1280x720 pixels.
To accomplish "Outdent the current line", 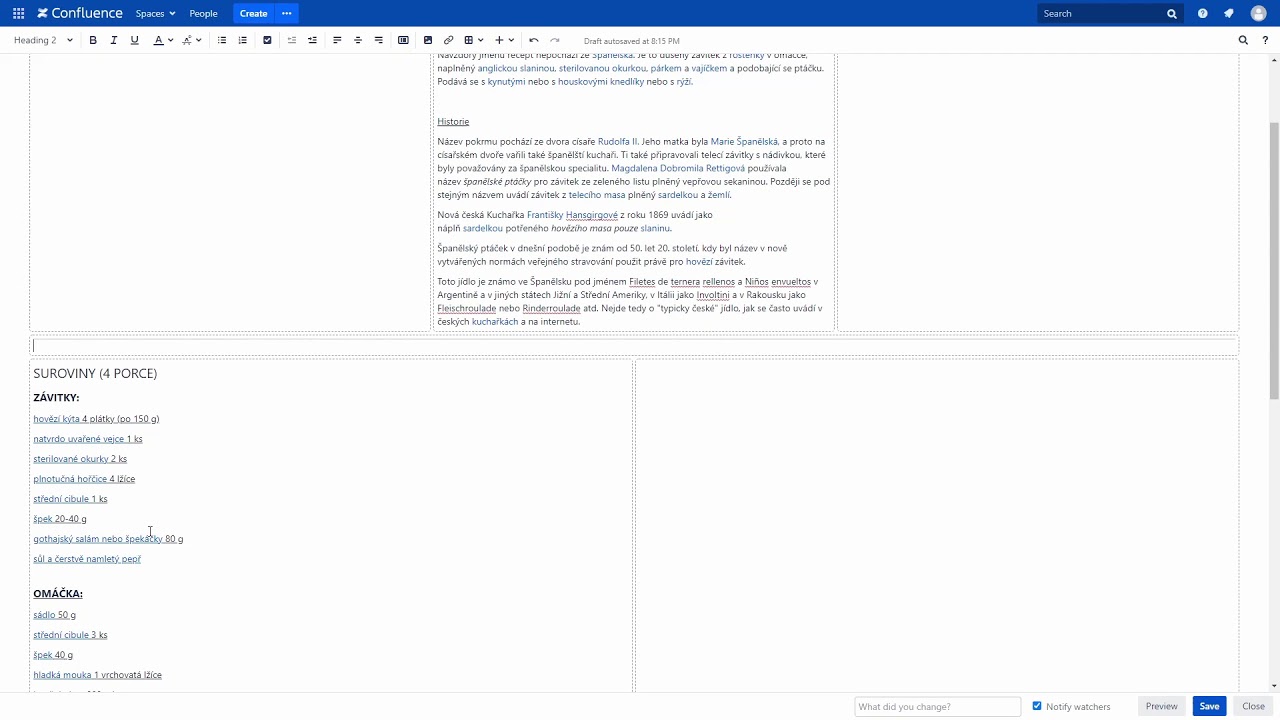I will point(292,40).
